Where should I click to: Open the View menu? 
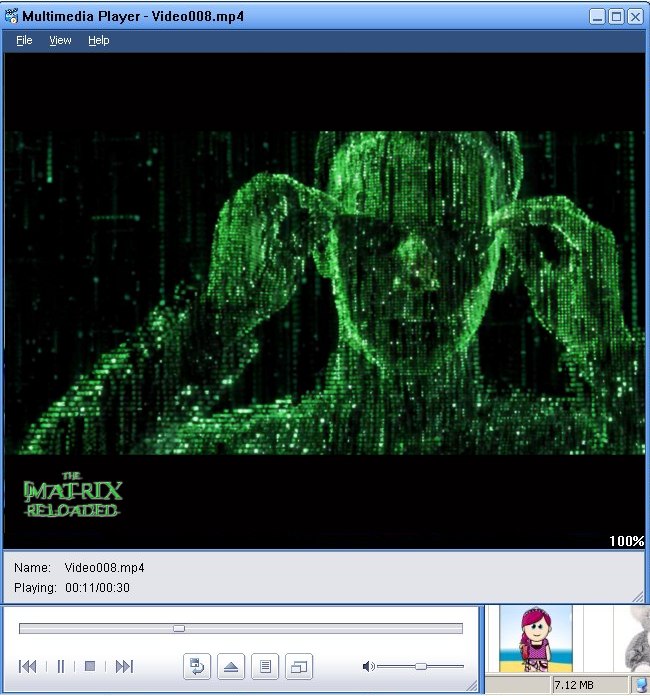60,40
